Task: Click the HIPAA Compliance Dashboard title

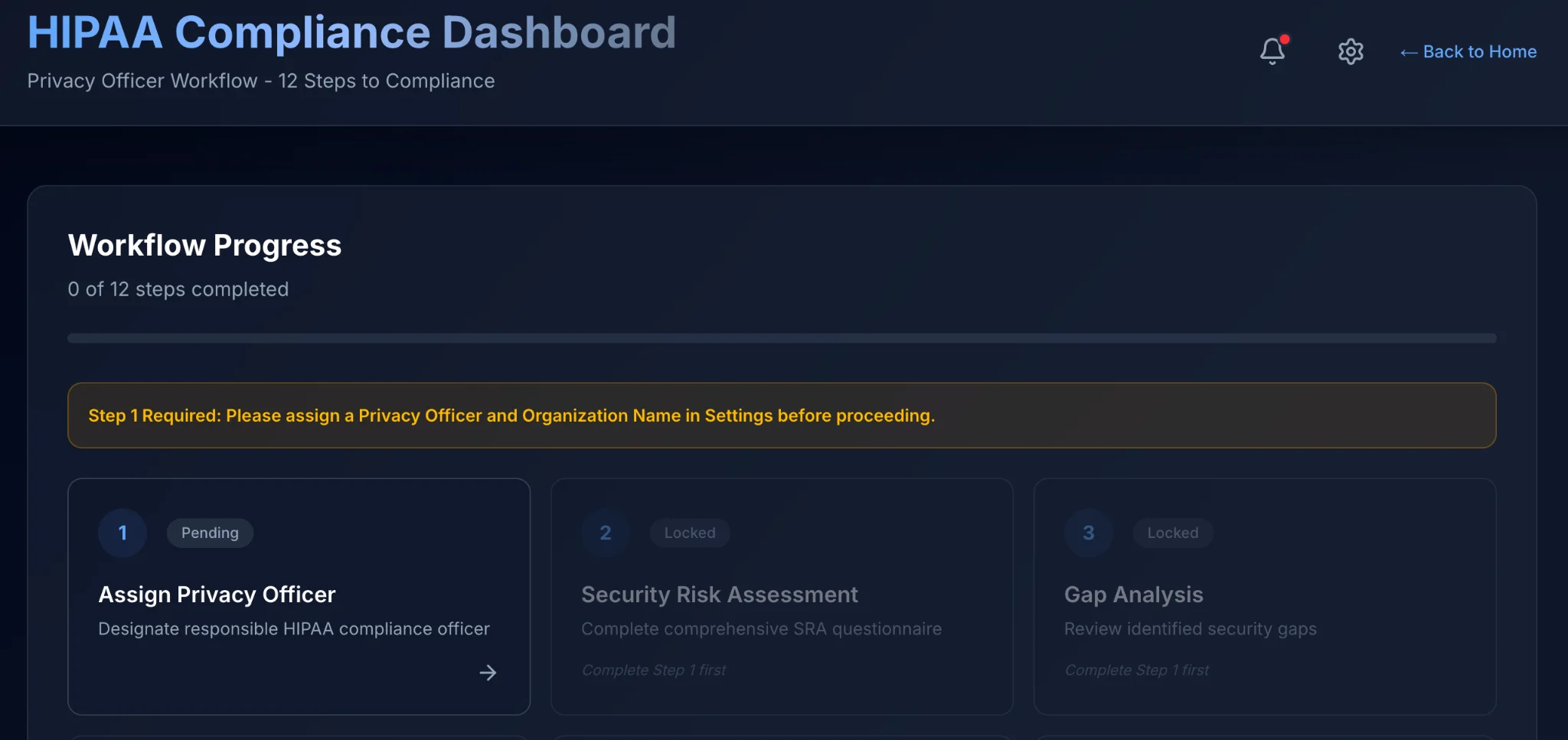Action: (x=351, y=33)
